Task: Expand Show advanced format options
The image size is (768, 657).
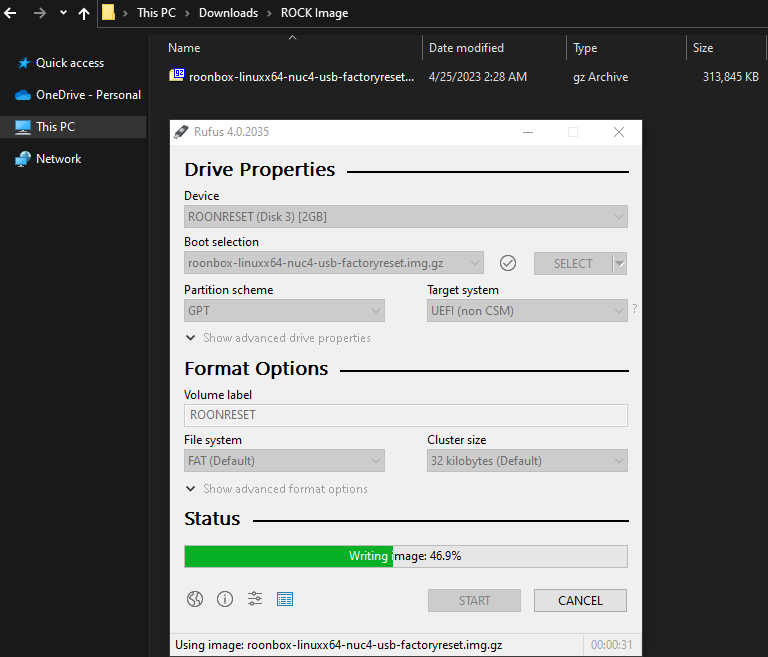Action: [x=277, y=489]
